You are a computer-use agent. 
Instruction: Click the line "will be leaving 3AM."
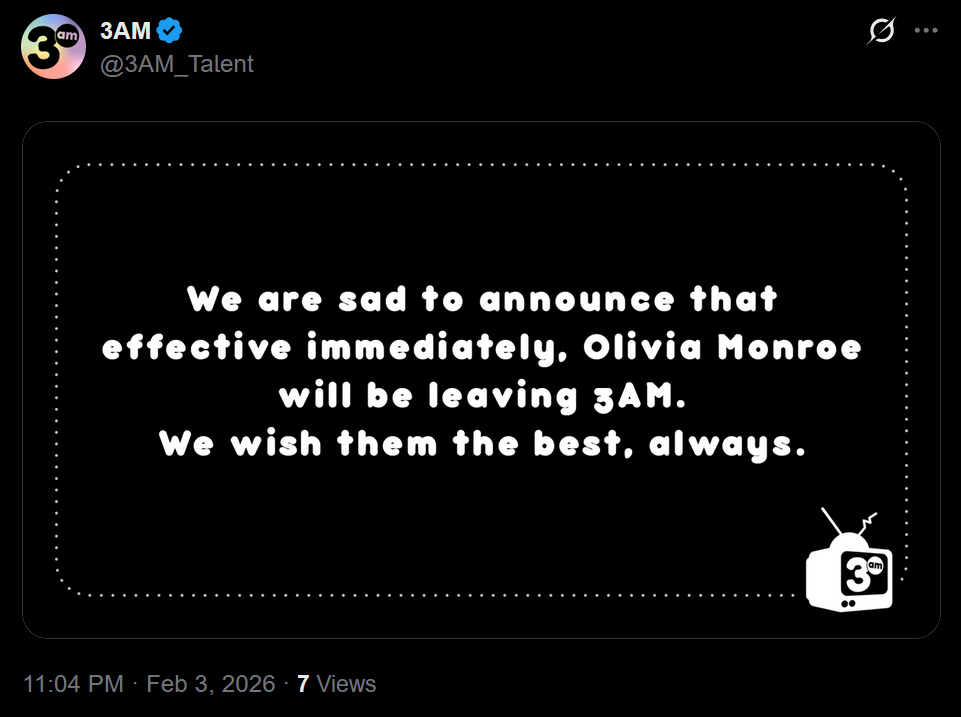point(482,396)
